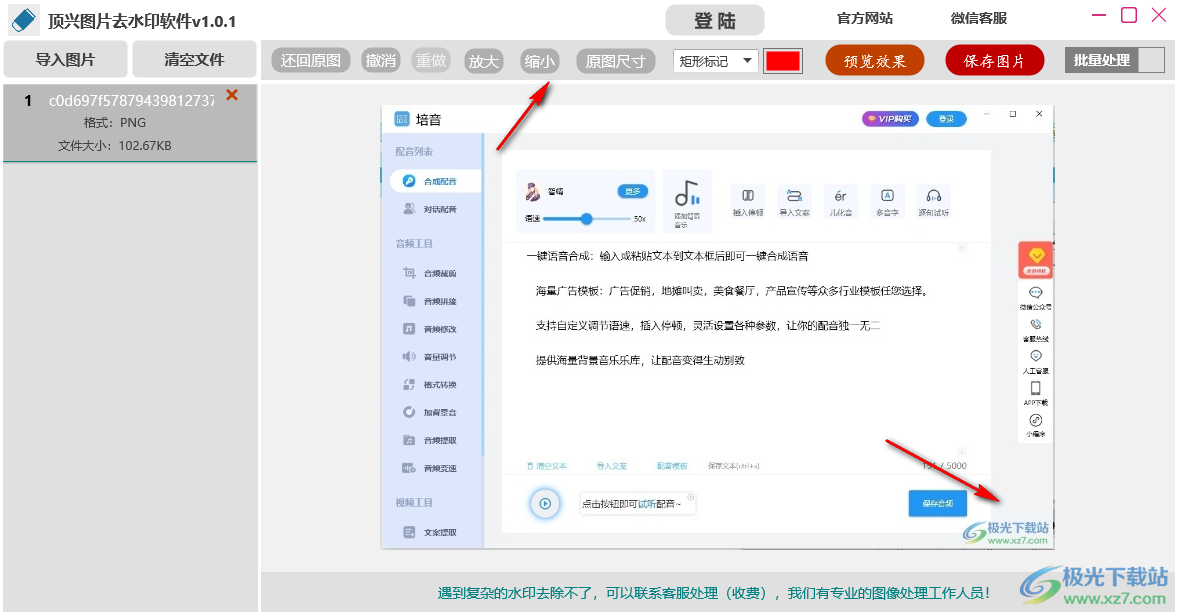Preview result with 预览效果

(874, 61)
